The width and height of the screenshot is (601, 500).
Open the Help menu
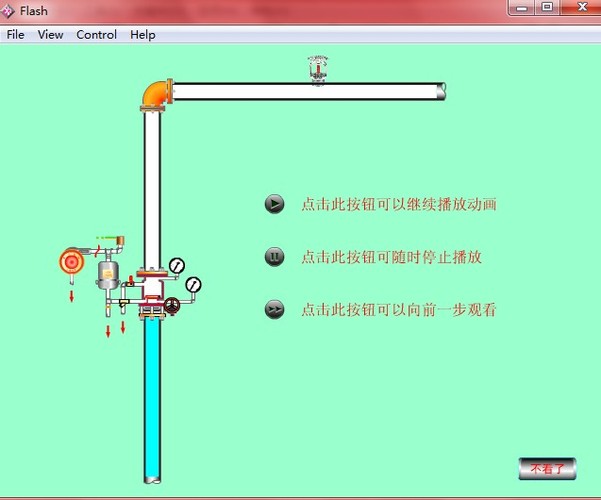(x=143, y=35)
